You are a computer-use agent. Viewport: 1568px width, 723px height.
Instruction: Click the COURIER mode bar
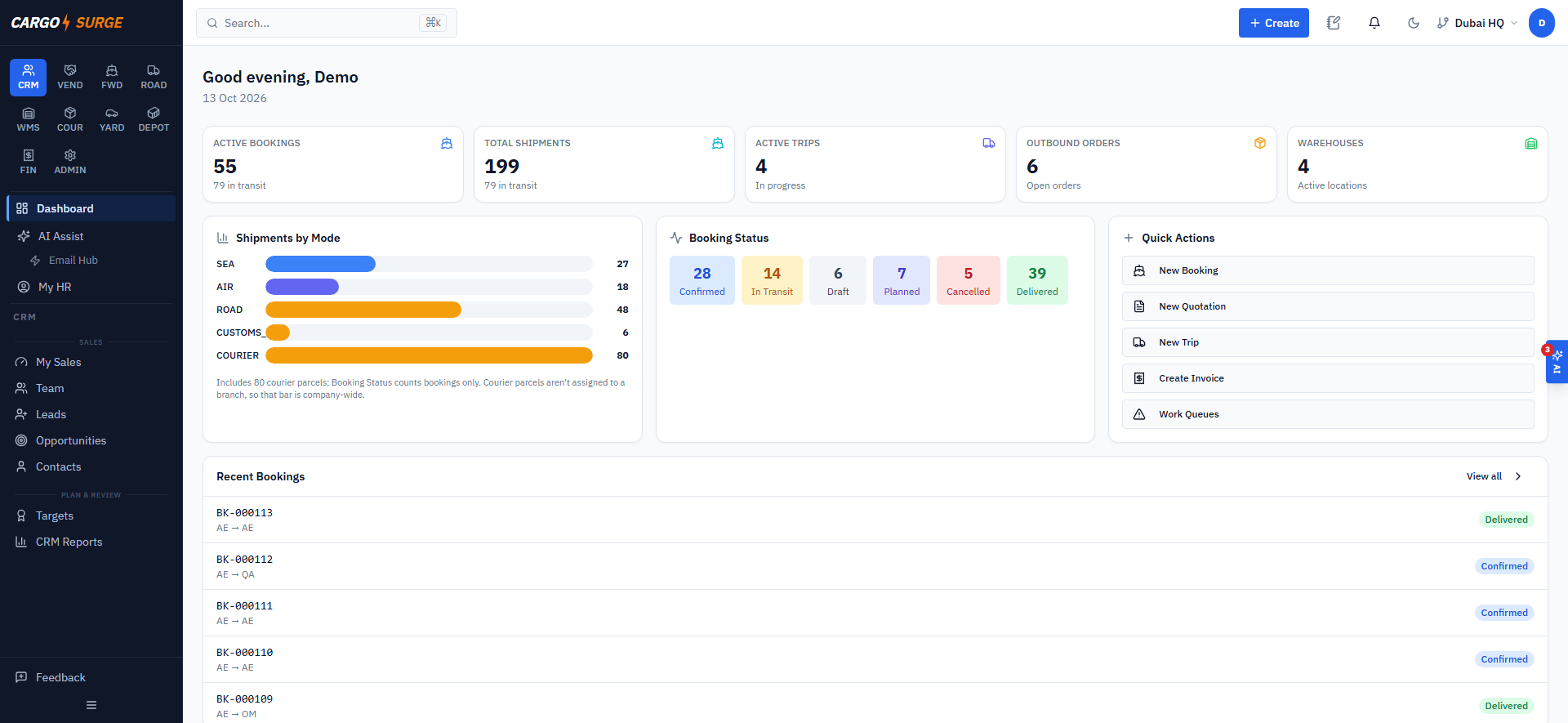[x=429, y=355]
